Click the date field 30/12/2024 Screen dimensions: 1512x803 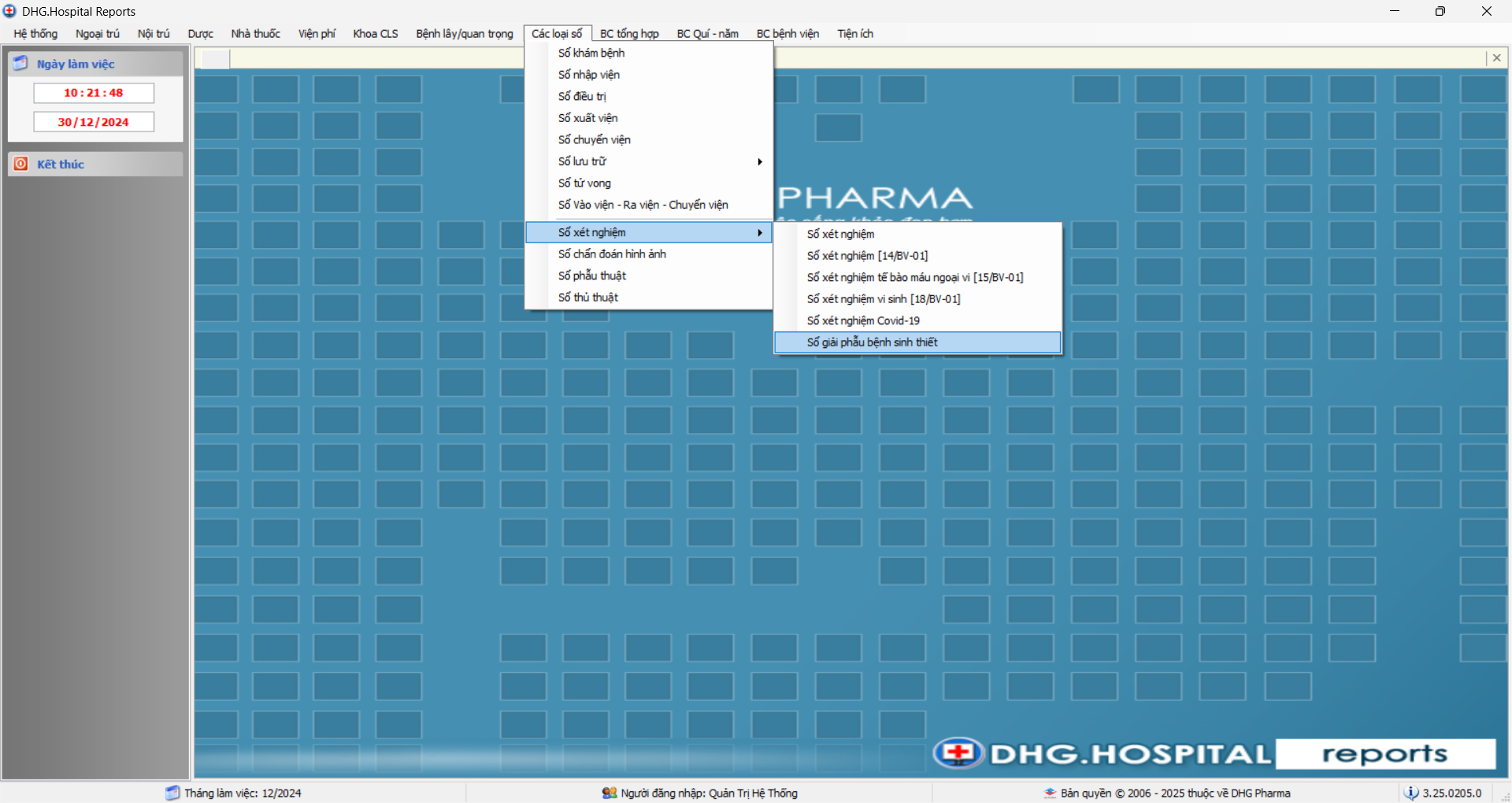pyautogui.click(x=94, y=122)
